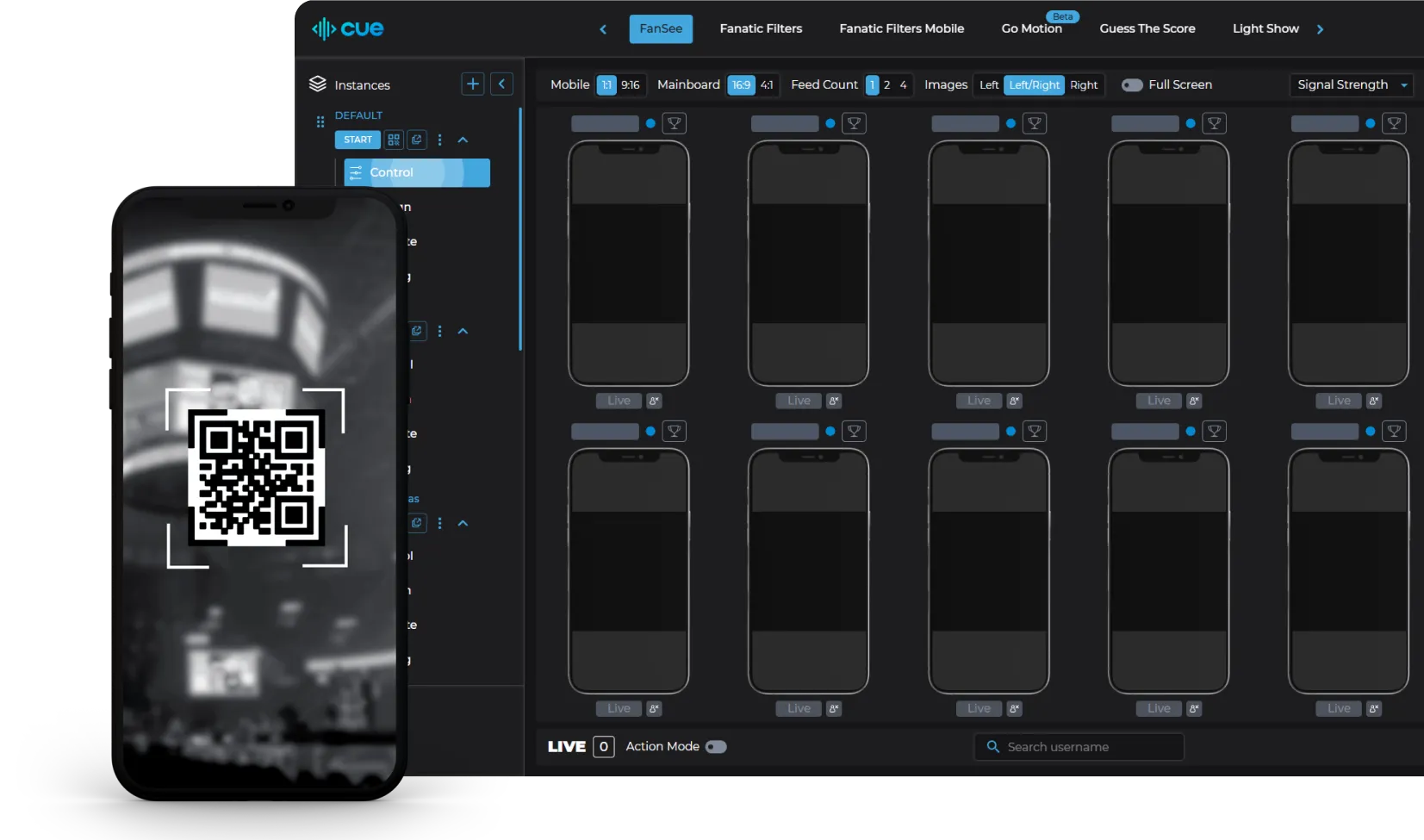Set Feed Count to 2
The image size is (1424, 840).
(x=886, y=84)
